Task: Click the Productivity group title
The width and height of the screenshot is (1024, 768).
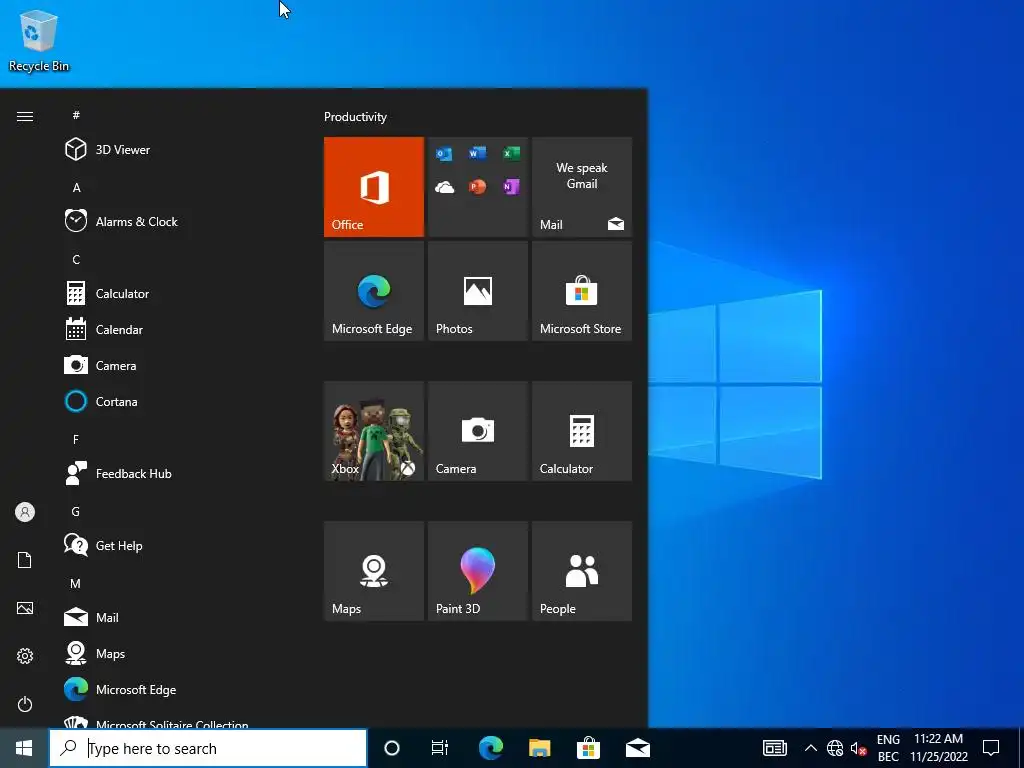Action: [x=355, y=117]
